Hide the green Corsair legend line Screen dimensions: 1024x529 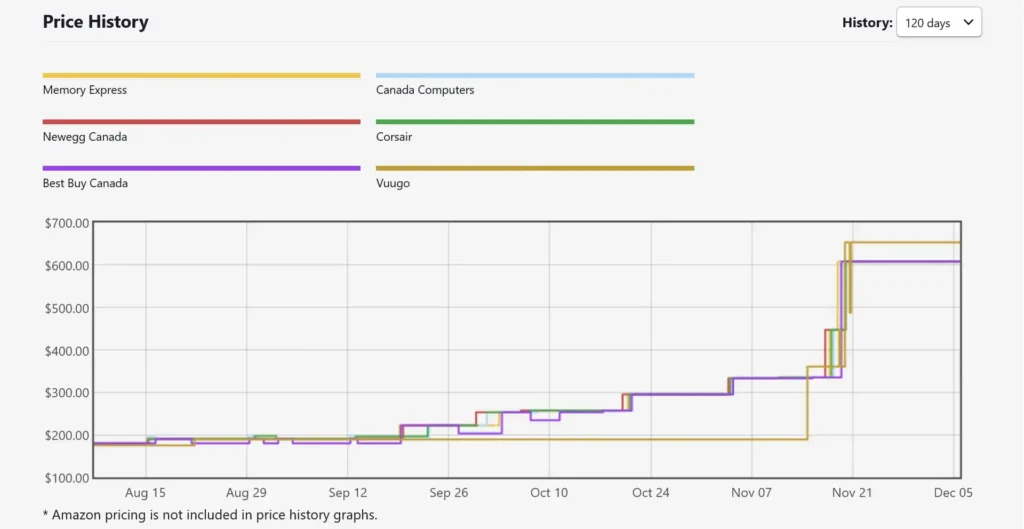point(534,122)
